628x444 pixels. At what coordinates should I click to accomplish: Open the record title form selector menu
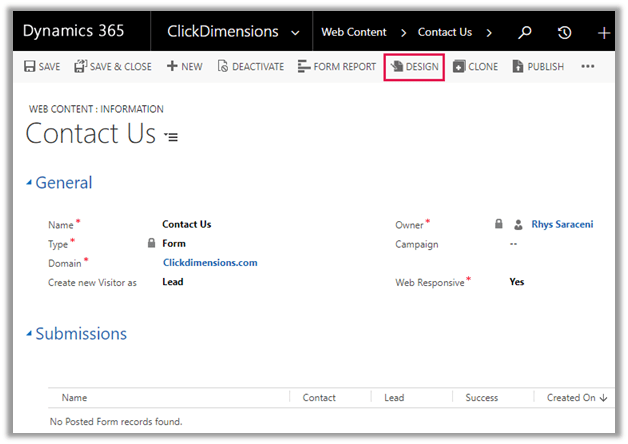pos(171,137)
